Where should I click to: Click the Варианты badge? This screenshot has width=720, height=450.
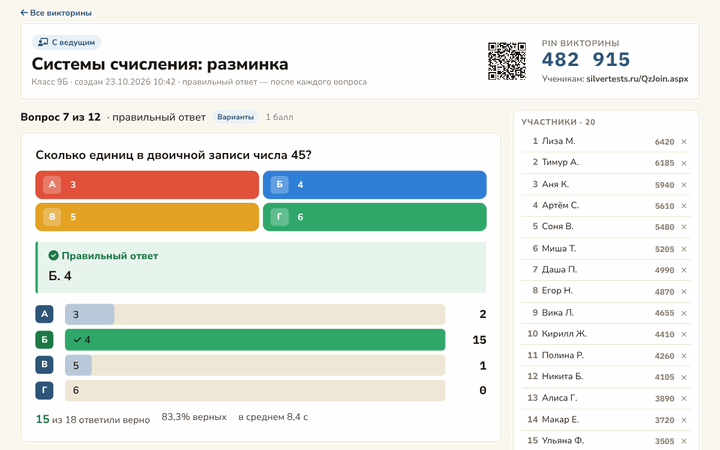coord(235,117)
